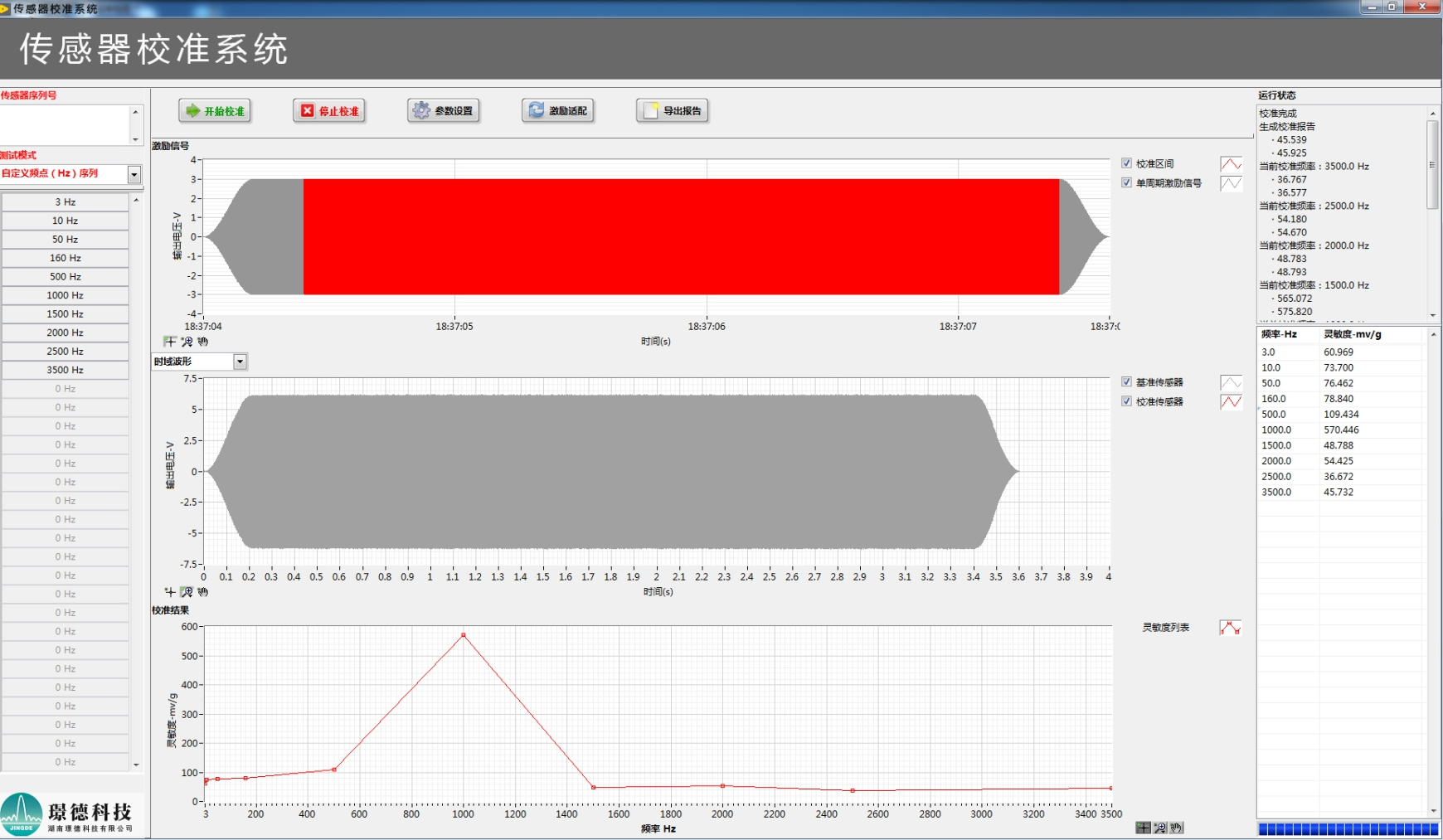Click the 灵敏度列表 plot legend icon
1443x840 pixels.
[1231, 628]
